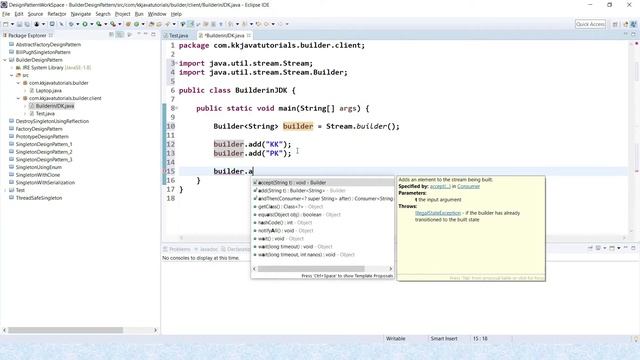The image size is (640, 360).
Task: Toggle Mark Occurrences toolbar button
Action: pos(191,24)
